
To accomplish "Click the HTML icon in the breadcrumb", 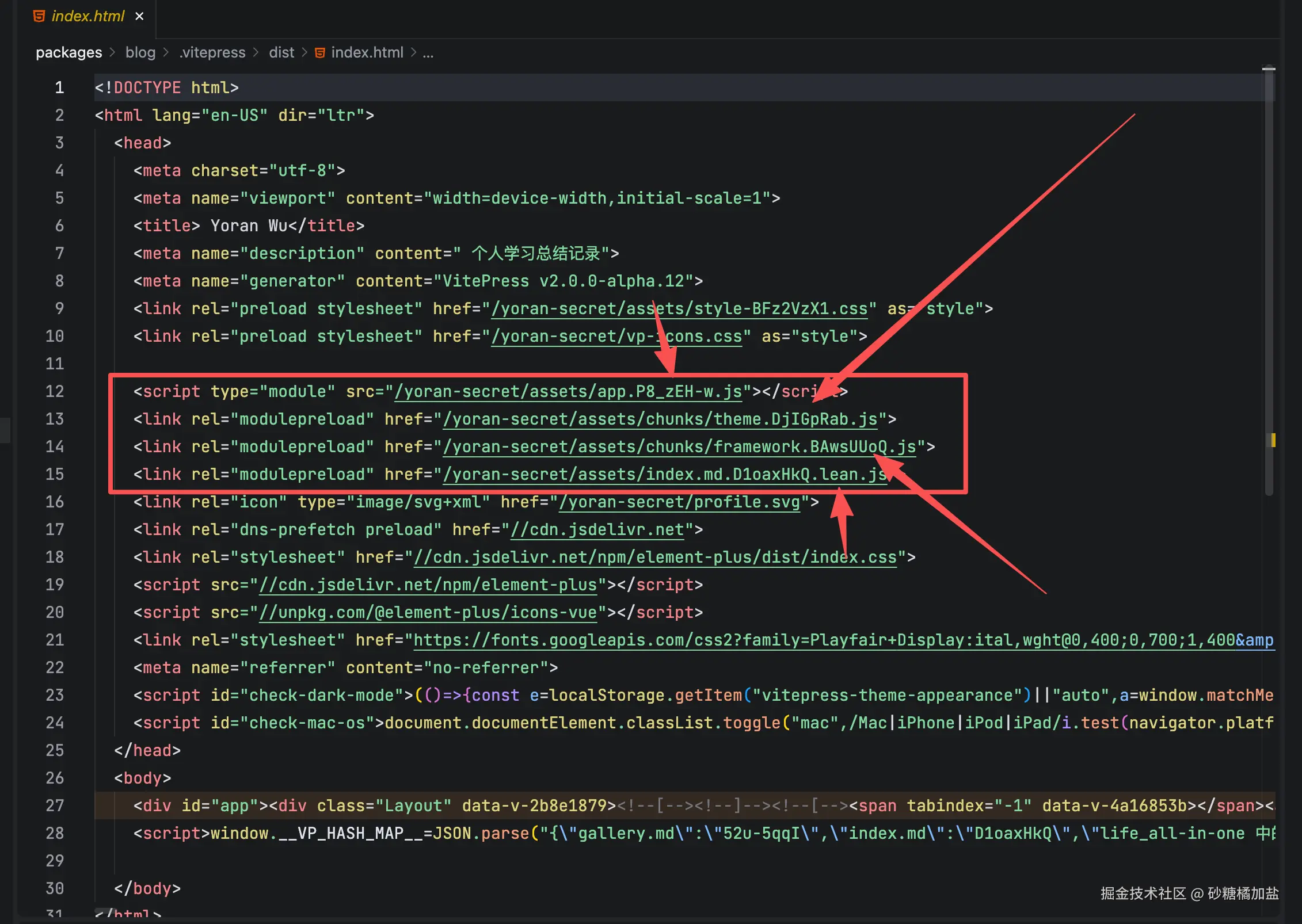I will pos(320,53).
